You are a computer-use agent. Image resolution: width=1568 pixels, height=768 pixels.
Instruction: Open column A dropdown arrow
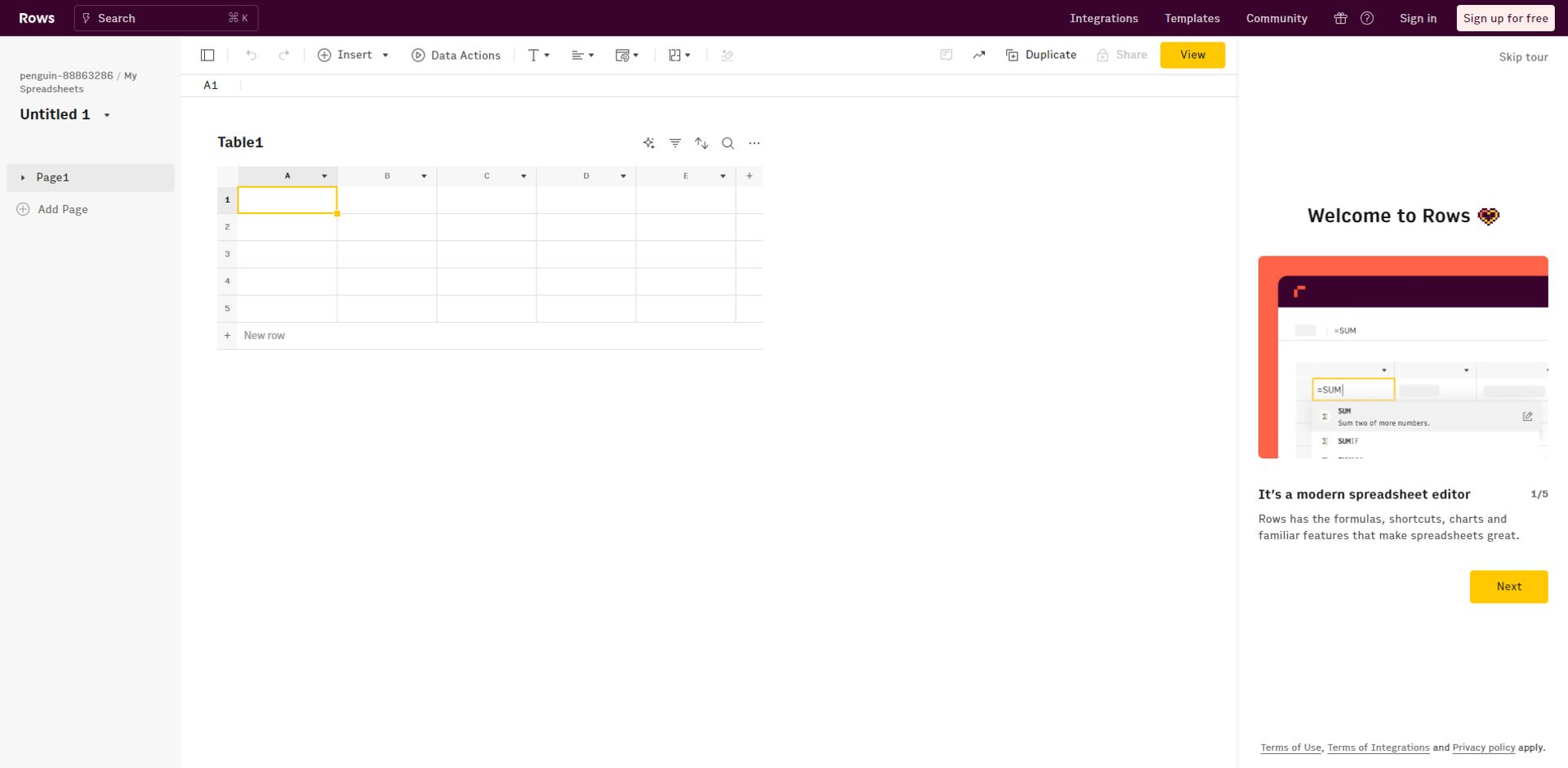click(x=324, y=176)
